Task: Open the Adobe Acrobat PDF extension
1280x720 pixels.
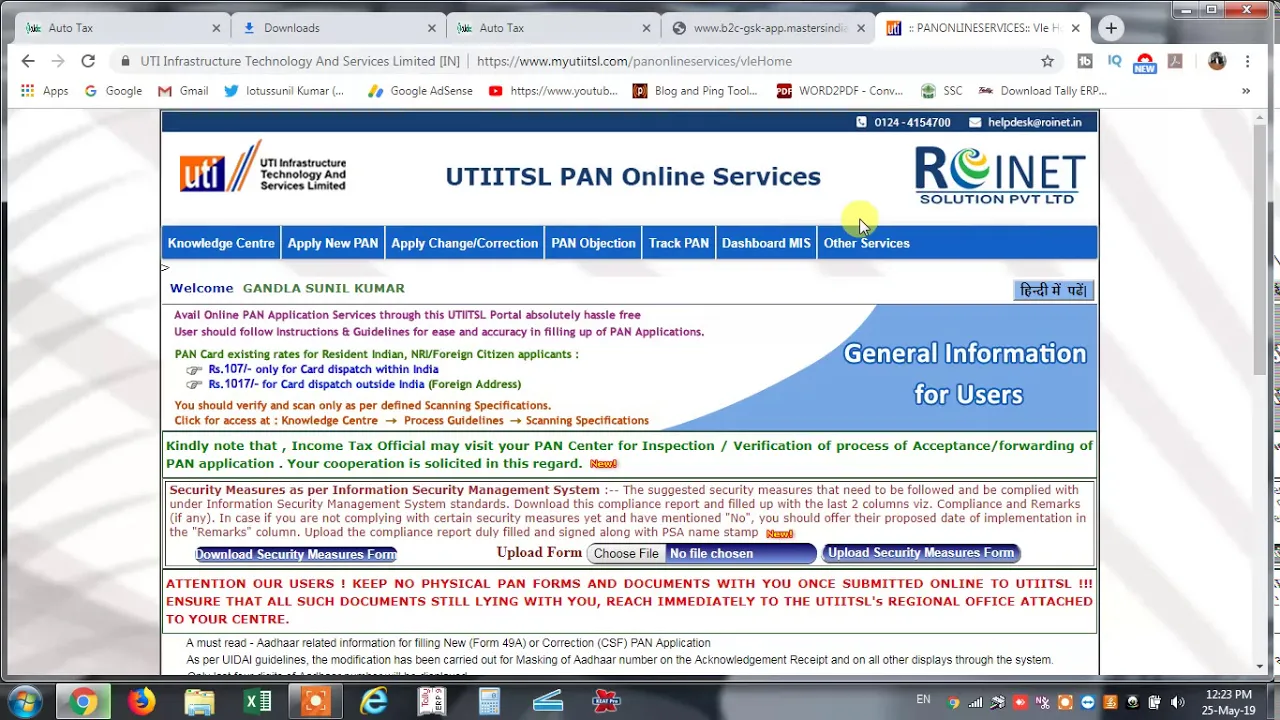Action: coord(1175,61)
